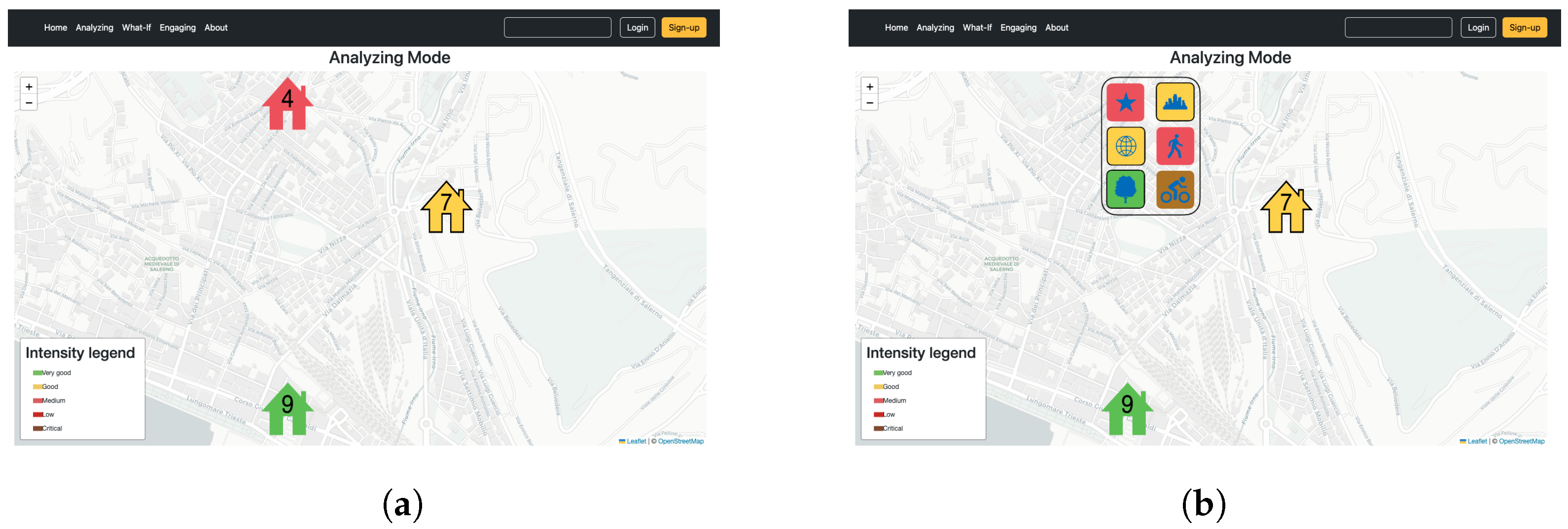
Task: Click the tree icon on green tile
Action: [x=1125, y=189]
